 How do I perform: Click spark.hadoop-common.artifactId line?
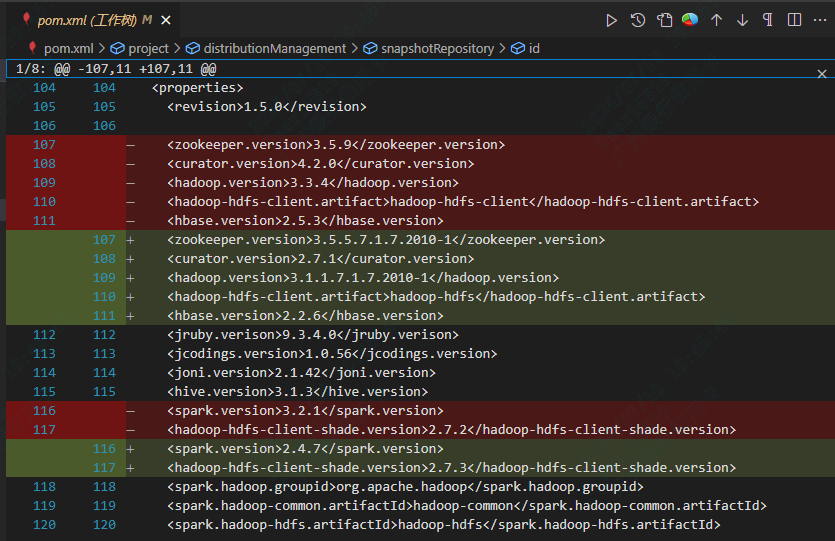(x=466, y=506)
